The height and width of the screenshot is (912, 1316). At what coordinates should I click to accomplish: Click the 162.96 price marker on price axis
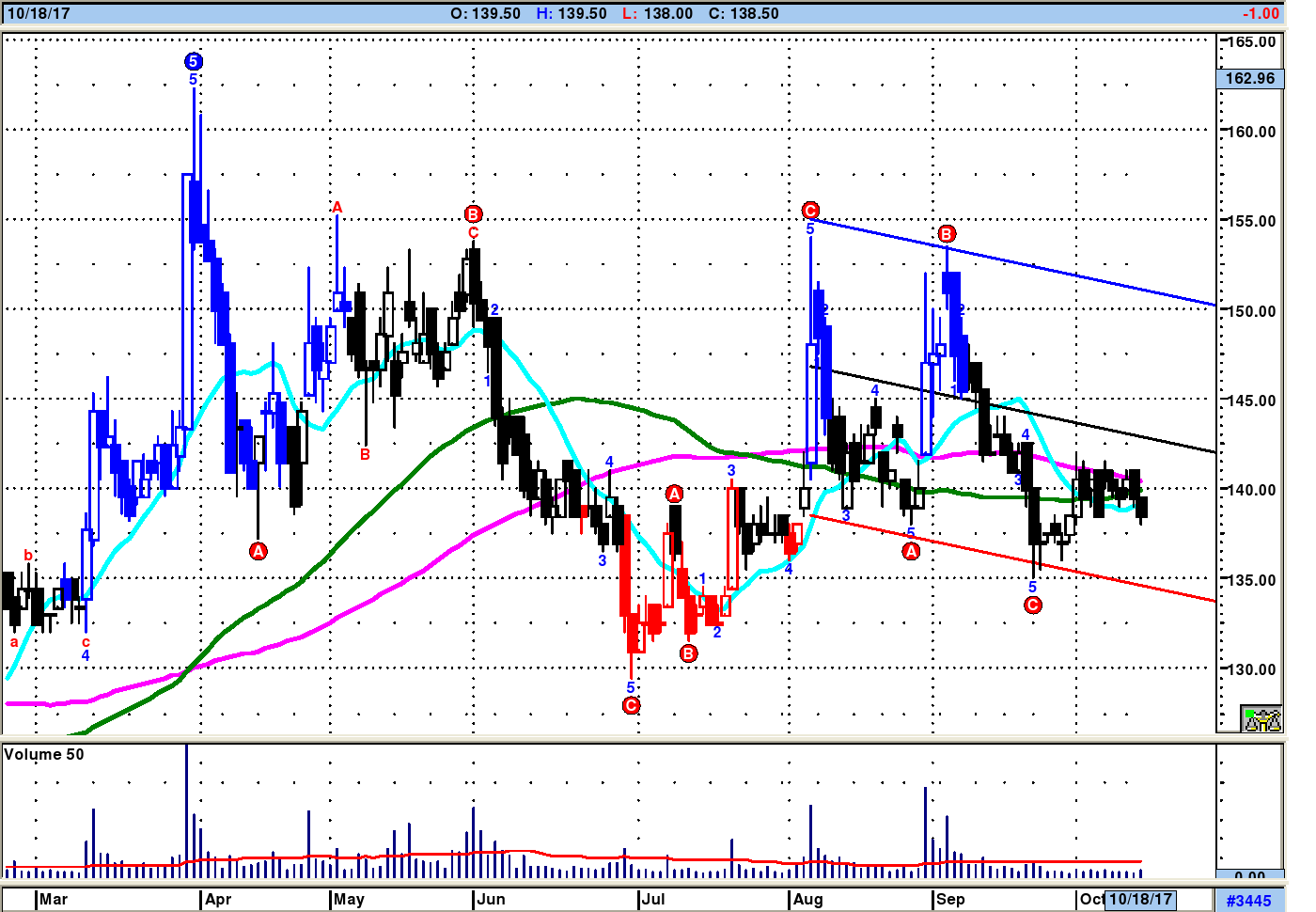[1249, 78]
